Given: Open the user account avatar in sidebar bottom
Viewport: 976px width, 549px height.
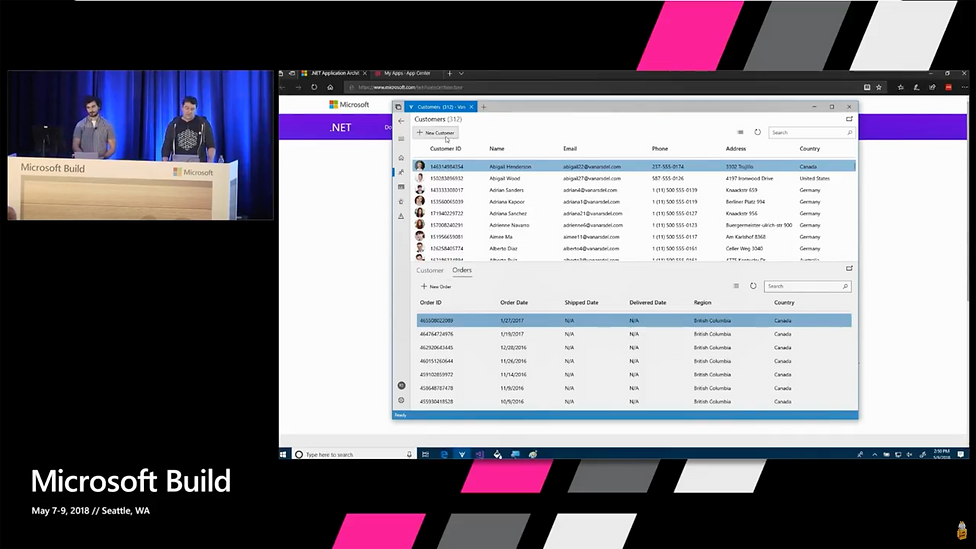Looking at the screenshot, I should coord(401,385).
